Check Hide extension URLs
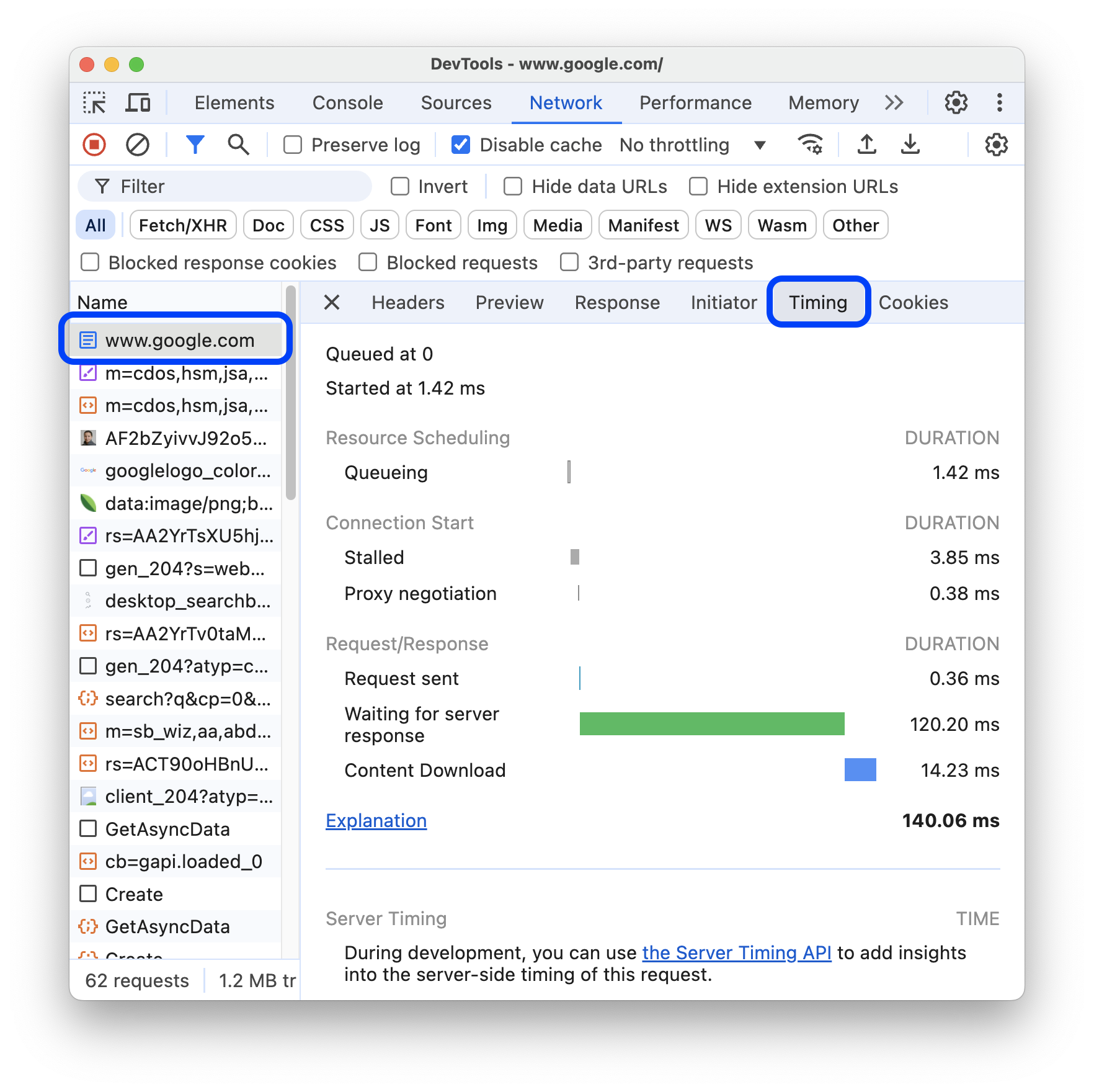The width and height of the screenshot is (1094, 1092). (x=698, y=186)
